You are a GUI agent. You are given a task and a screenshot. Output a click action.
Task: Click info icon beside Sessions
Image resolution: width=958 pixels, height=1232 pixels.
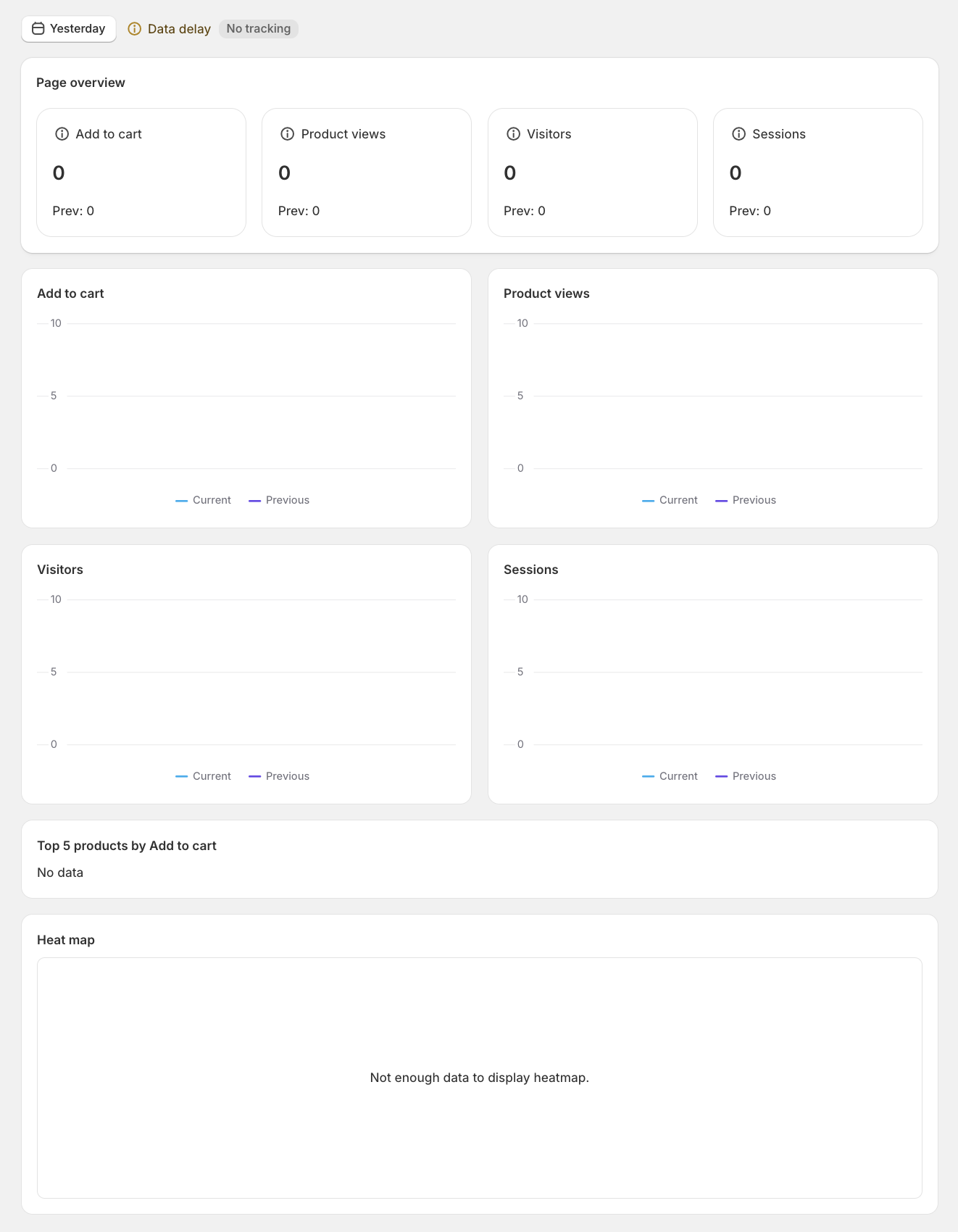738,134
